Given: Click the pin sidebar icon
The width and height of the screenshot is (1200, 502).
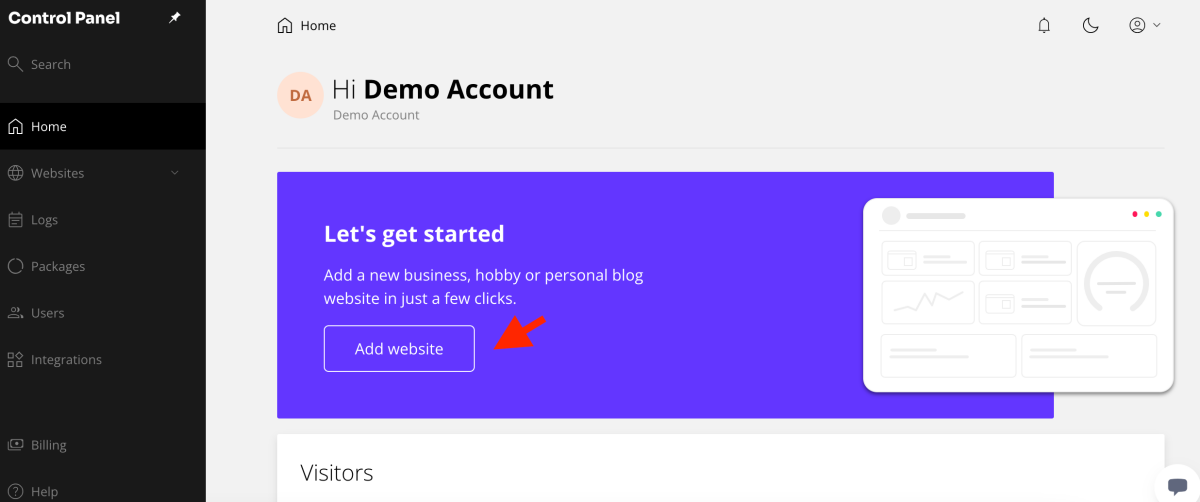Looking at the screenshot, I should pyautogui.click(x=175, y=18).
